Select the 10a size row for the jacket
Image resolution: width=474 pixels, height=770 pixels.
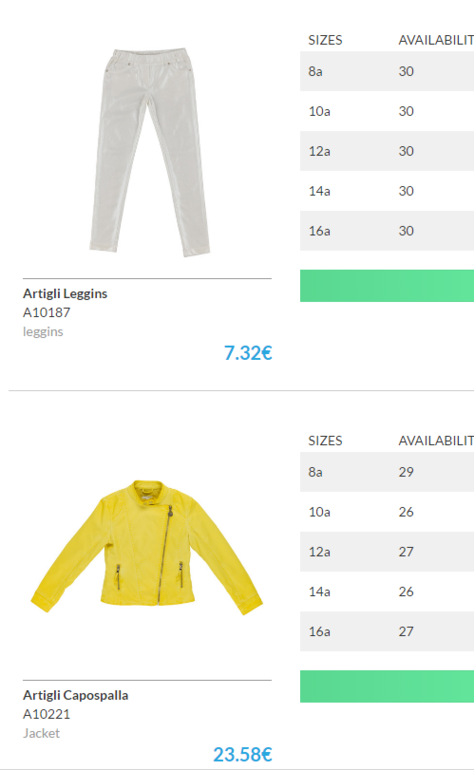pos(387,512)
